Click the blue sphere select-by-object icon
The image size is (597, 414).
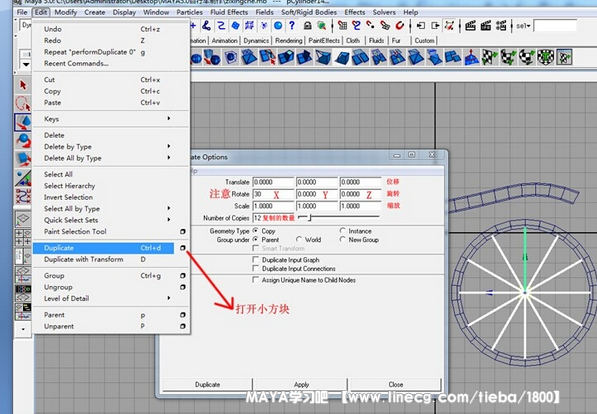tap(278, 26)
